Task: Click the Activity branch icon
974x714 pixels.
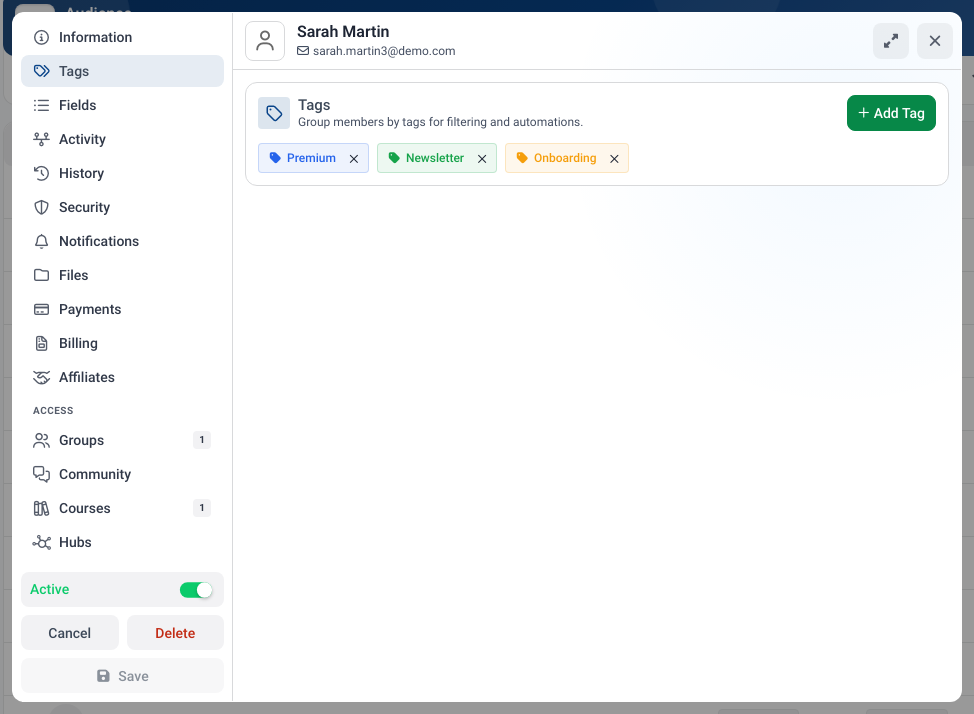Action: (x=41, y=139)
